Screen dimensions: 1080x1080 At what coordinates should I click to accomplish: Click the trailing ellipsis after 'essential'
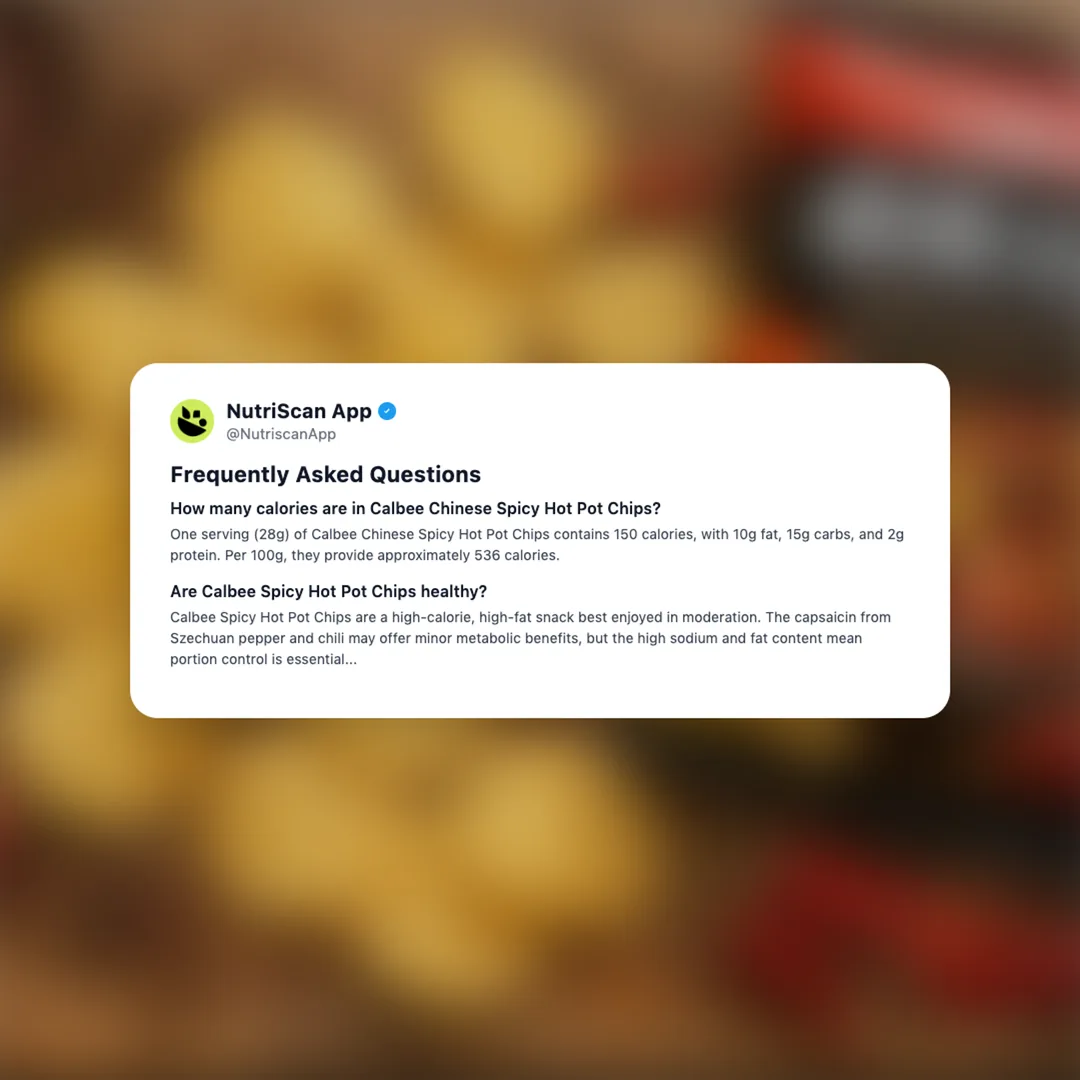(351, 660)
